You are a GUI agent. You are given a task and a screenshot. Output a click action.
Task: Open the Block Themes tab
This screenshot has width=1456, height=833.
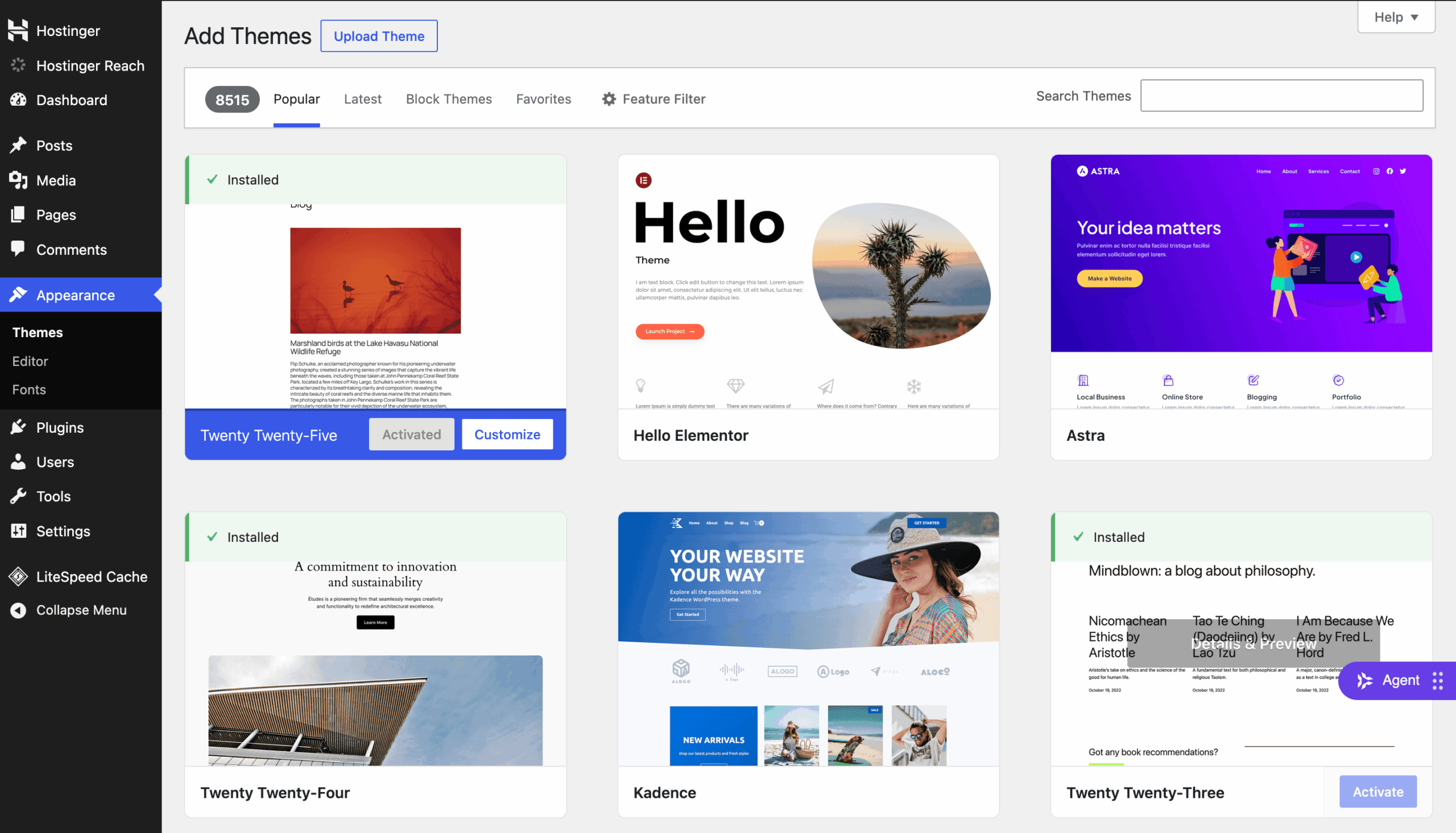click(449, 99)
